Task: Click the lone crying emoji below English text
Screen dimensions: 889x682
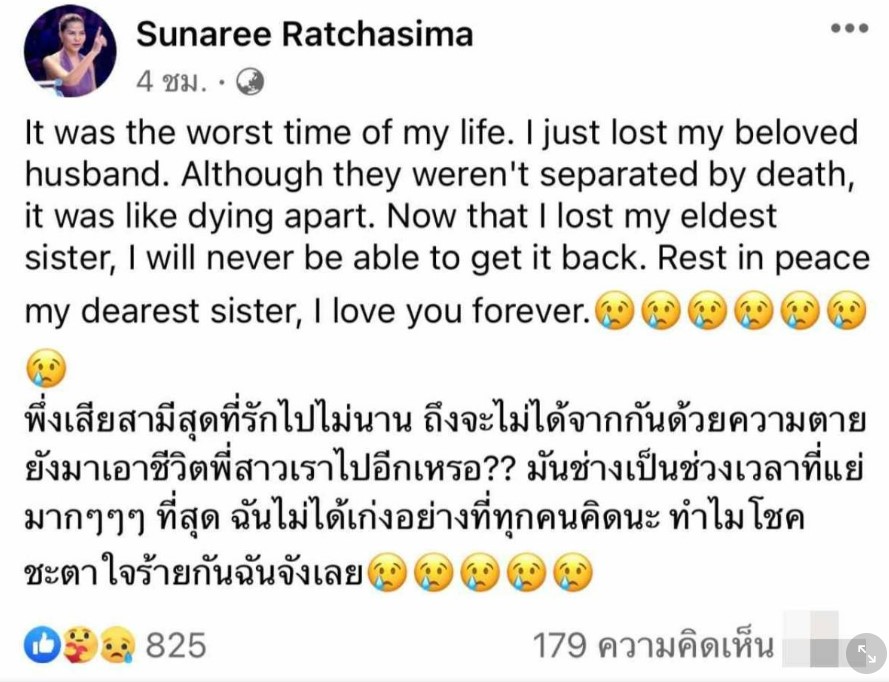Action: click(46, 368)
